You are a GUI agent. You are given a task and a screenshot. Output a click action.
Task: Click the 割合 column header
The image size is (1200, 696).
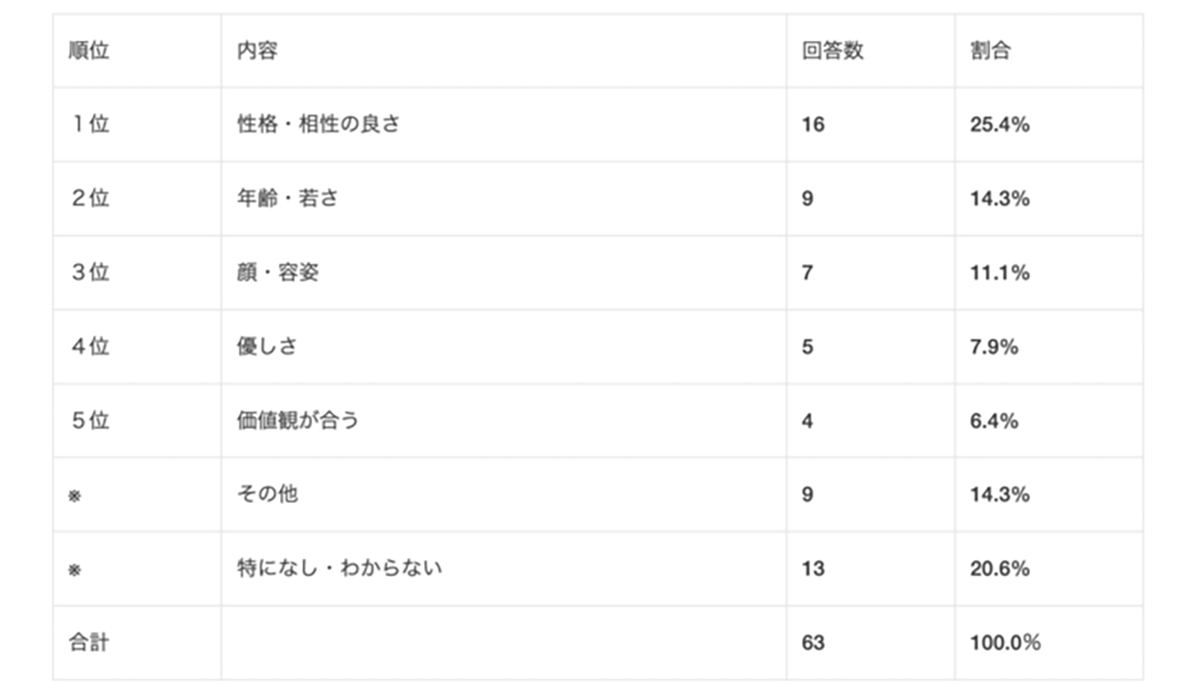[x=990, y=51]
